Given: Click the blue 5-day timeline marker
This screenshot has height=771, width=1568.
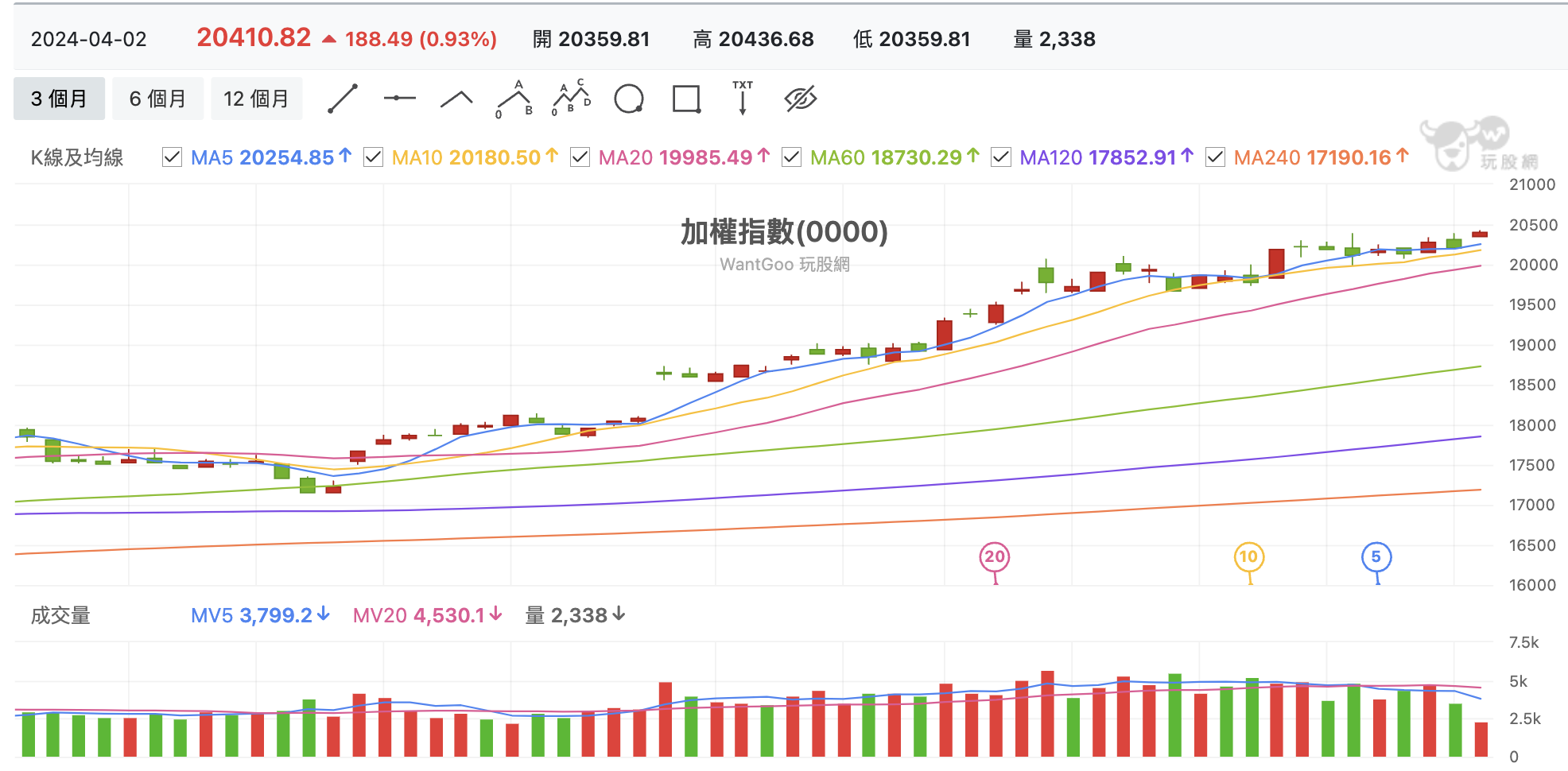Looking at the screenshot, I should click(x=1376, y=557).
